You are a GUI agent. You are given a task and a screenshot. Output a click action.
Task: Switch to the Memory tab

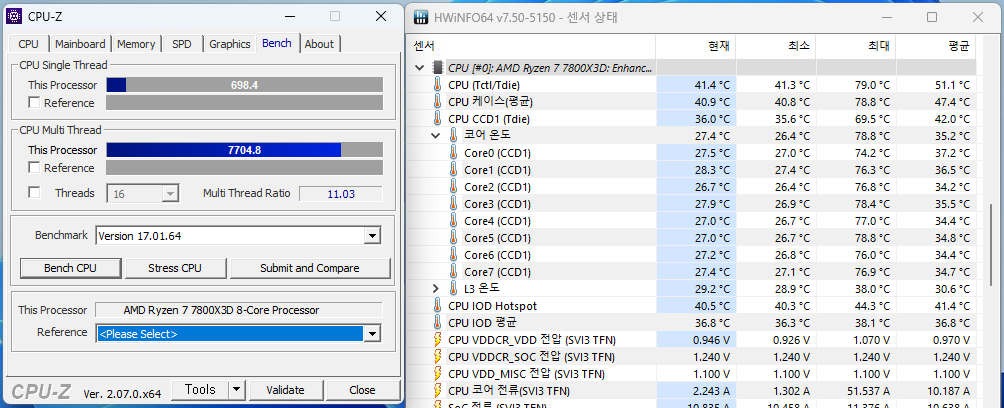(x=136, y=44)
